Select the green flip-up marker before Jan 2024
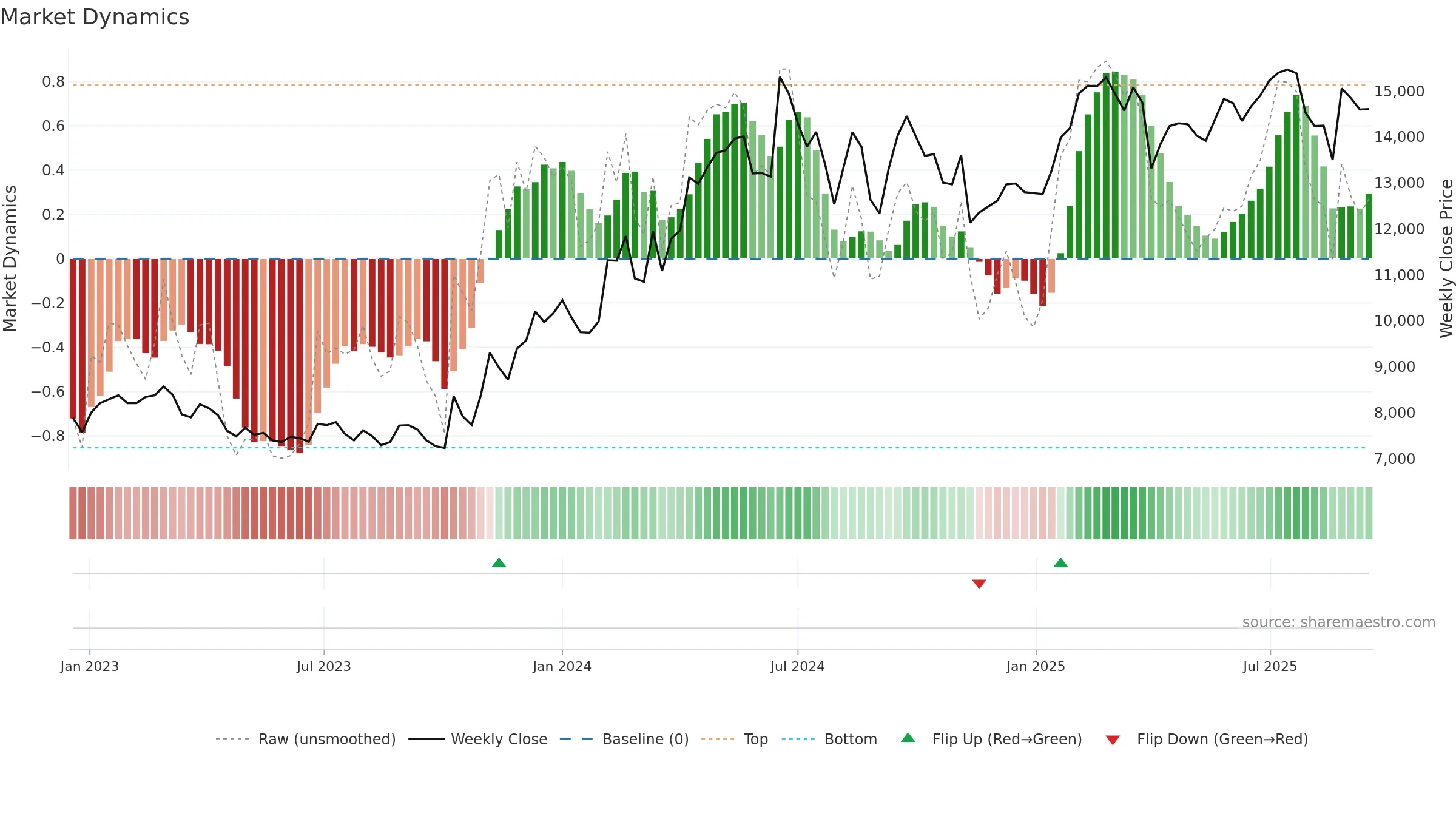The width and height of the screenshot is (1456, 819). click(x=499, y=562)
